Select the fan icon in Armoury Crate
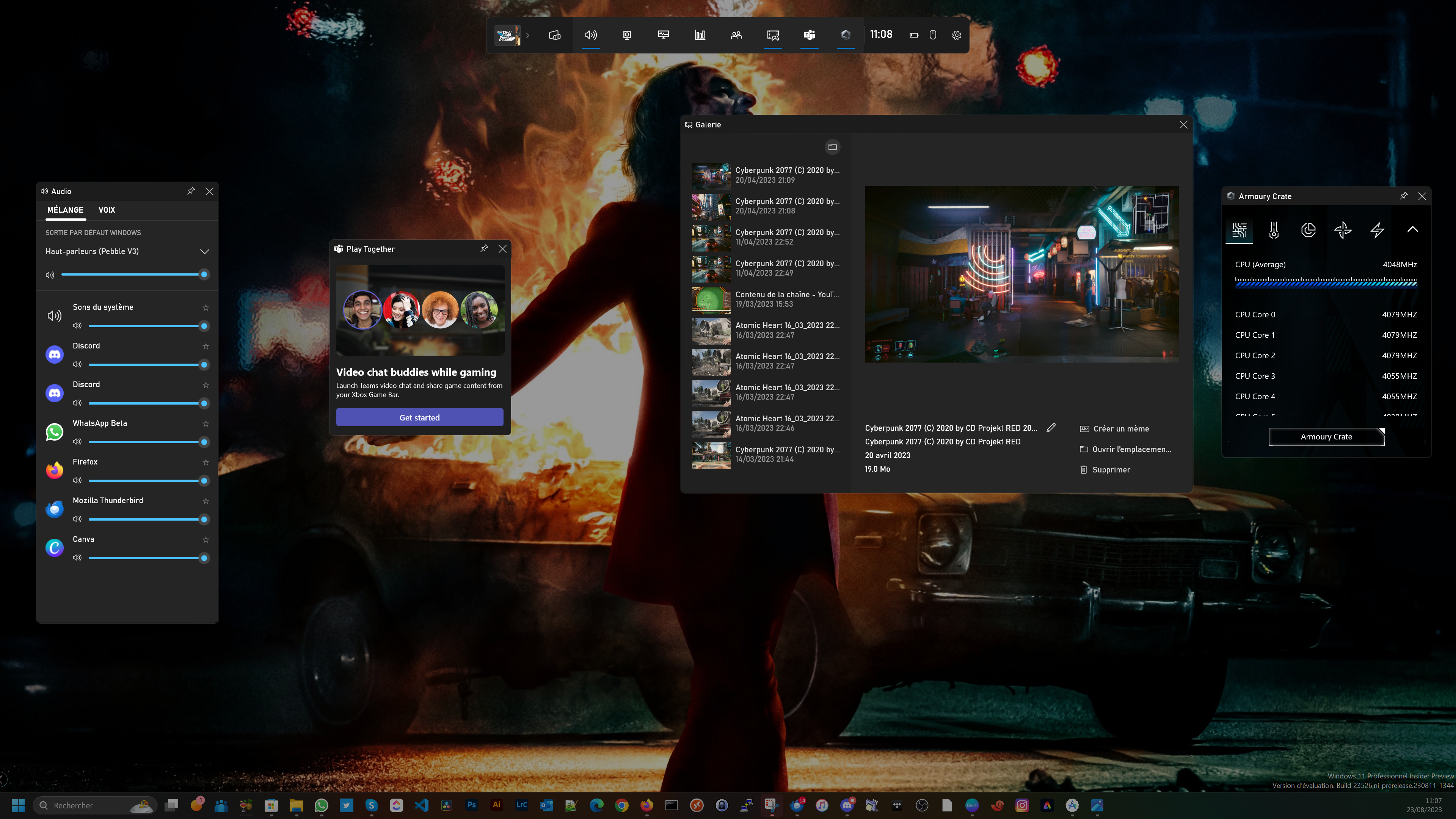Viewport: 1456px width, 819px height. 1342,230
